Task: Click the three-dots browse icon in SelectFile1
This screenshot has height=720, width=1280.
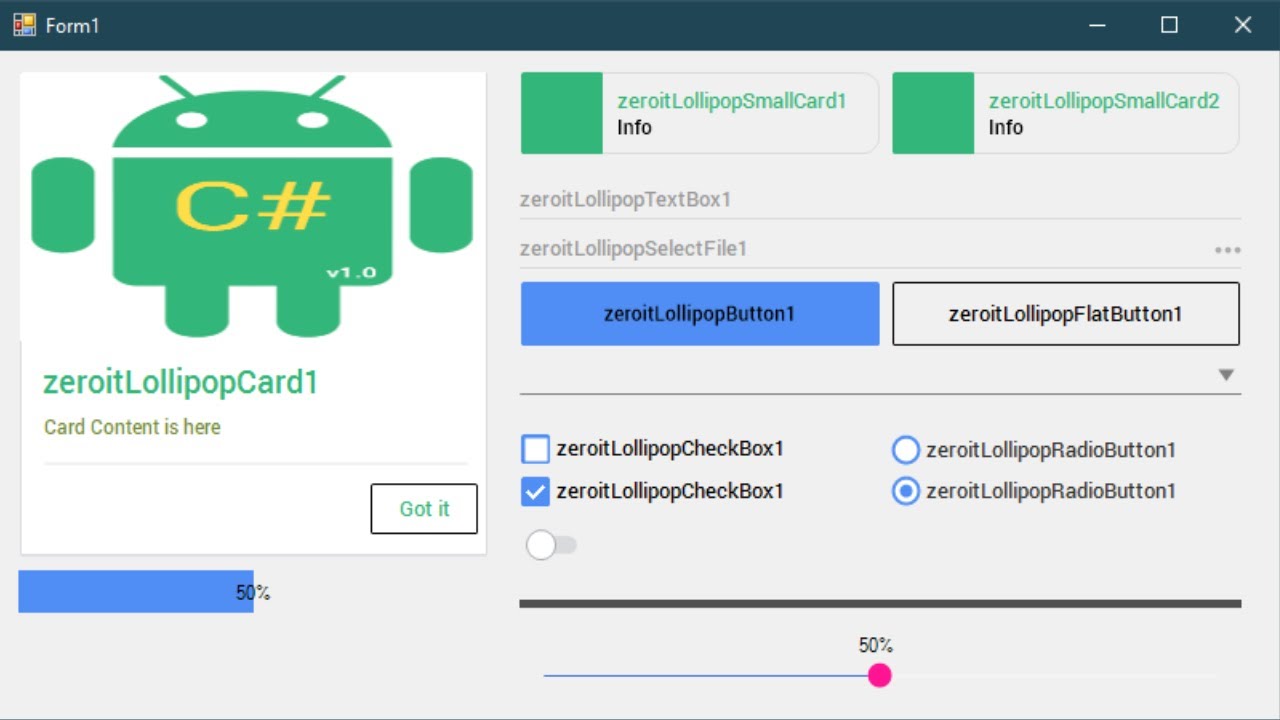Action: click(x=1228, y=250)
